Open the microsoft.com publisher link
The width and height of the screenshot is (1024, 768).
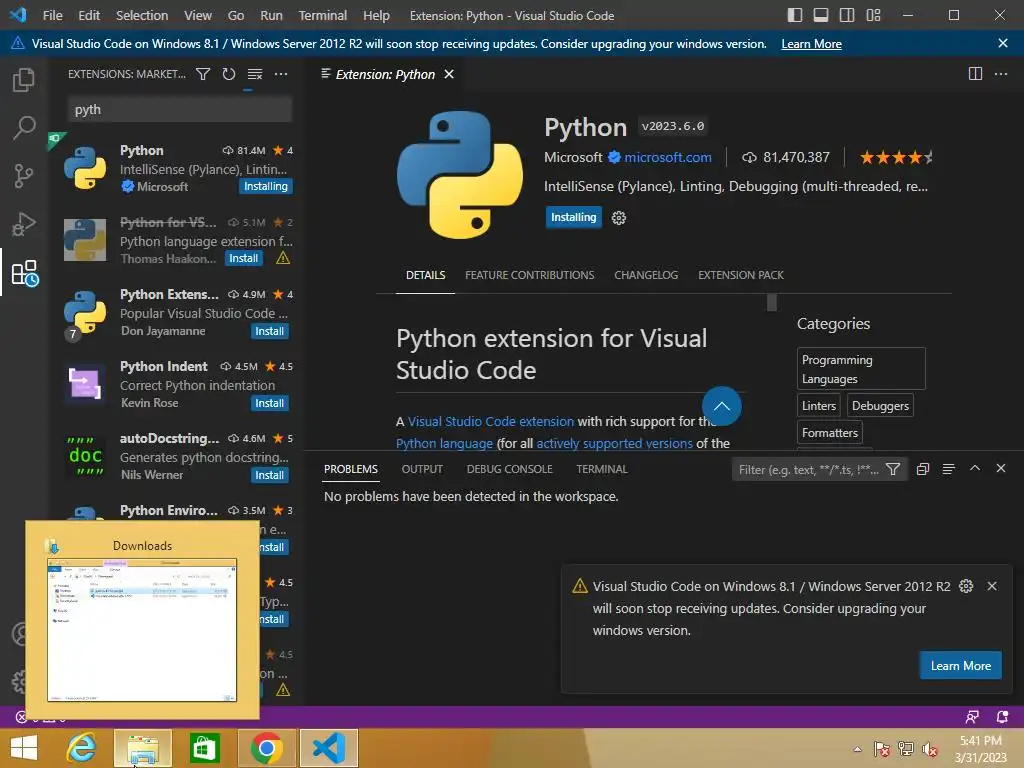click(667, 157)
